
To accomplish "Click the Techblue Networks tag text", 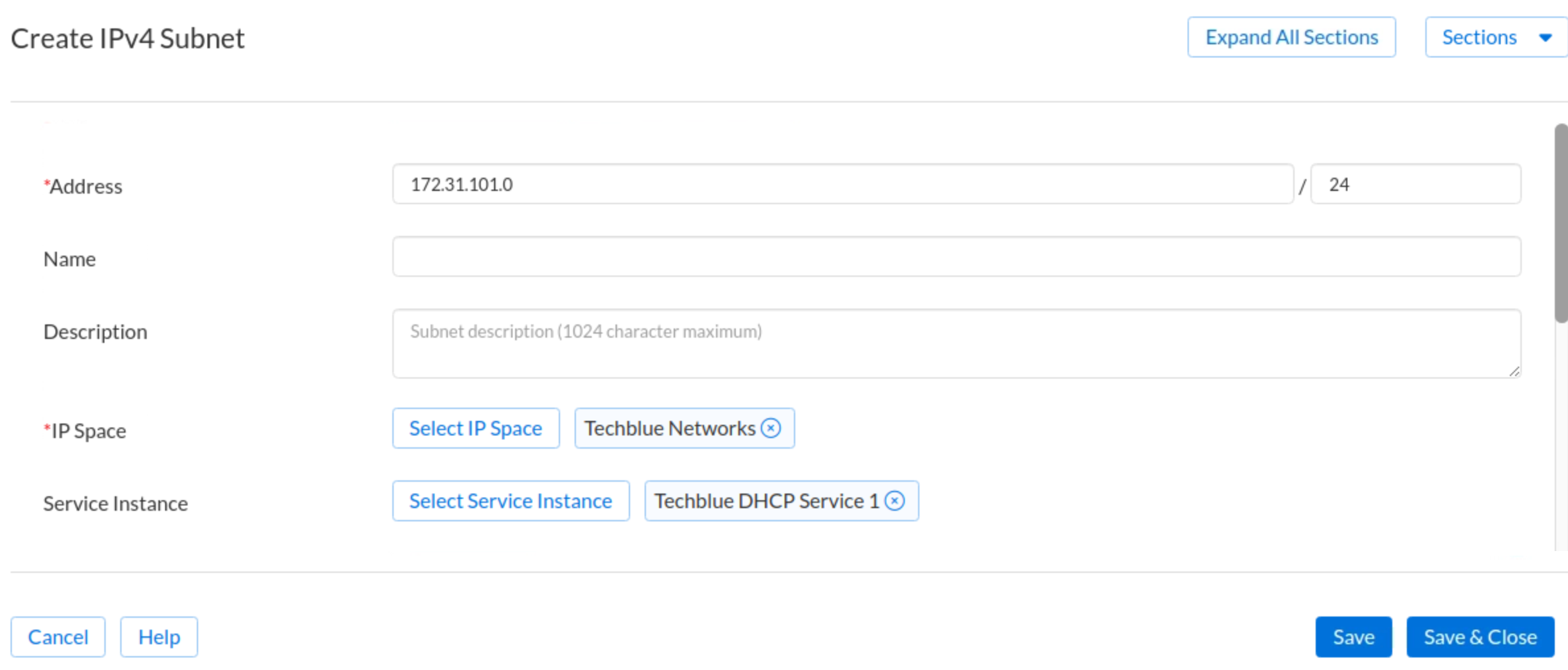I will click(x=669, y=428).
